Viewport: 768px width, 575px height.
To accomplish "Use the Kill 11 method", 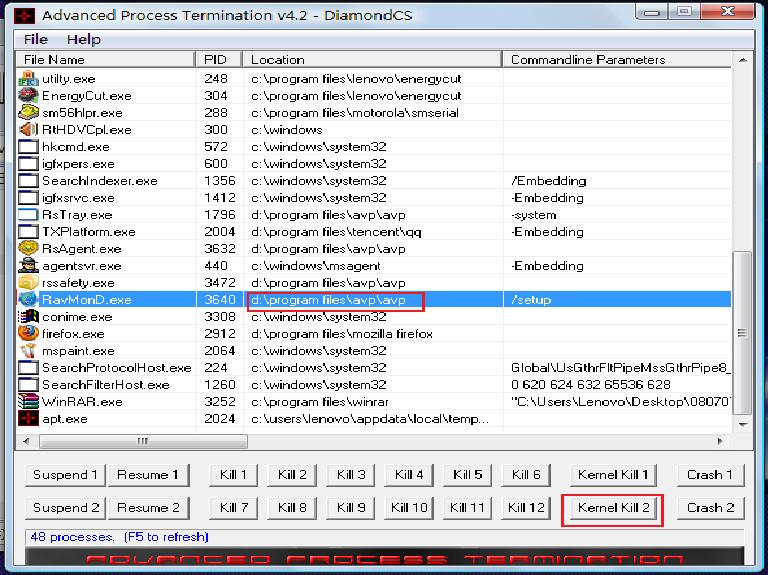I will (x=467, y=507).
